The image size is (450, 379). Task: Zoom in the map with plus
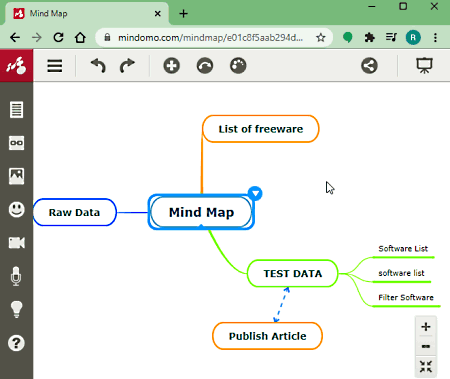point(426,326)
